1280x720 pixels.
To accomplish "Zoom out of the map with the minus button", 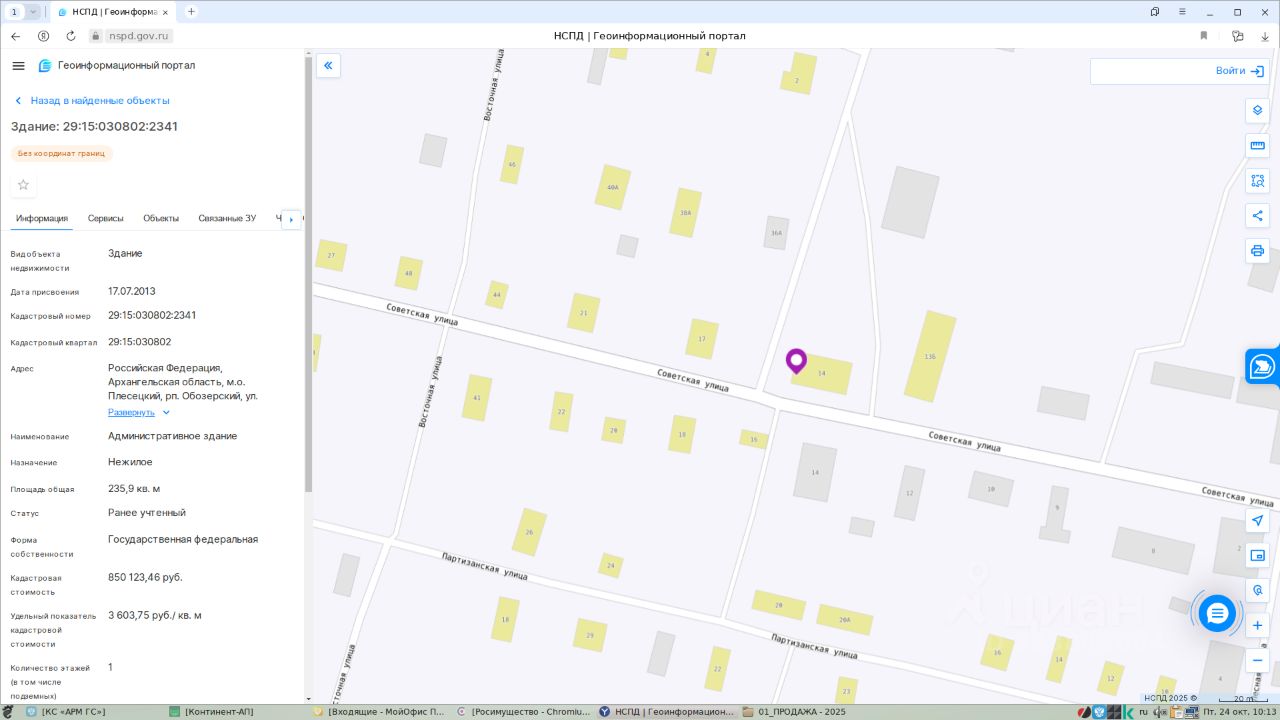I will [x=1257, y=660].
